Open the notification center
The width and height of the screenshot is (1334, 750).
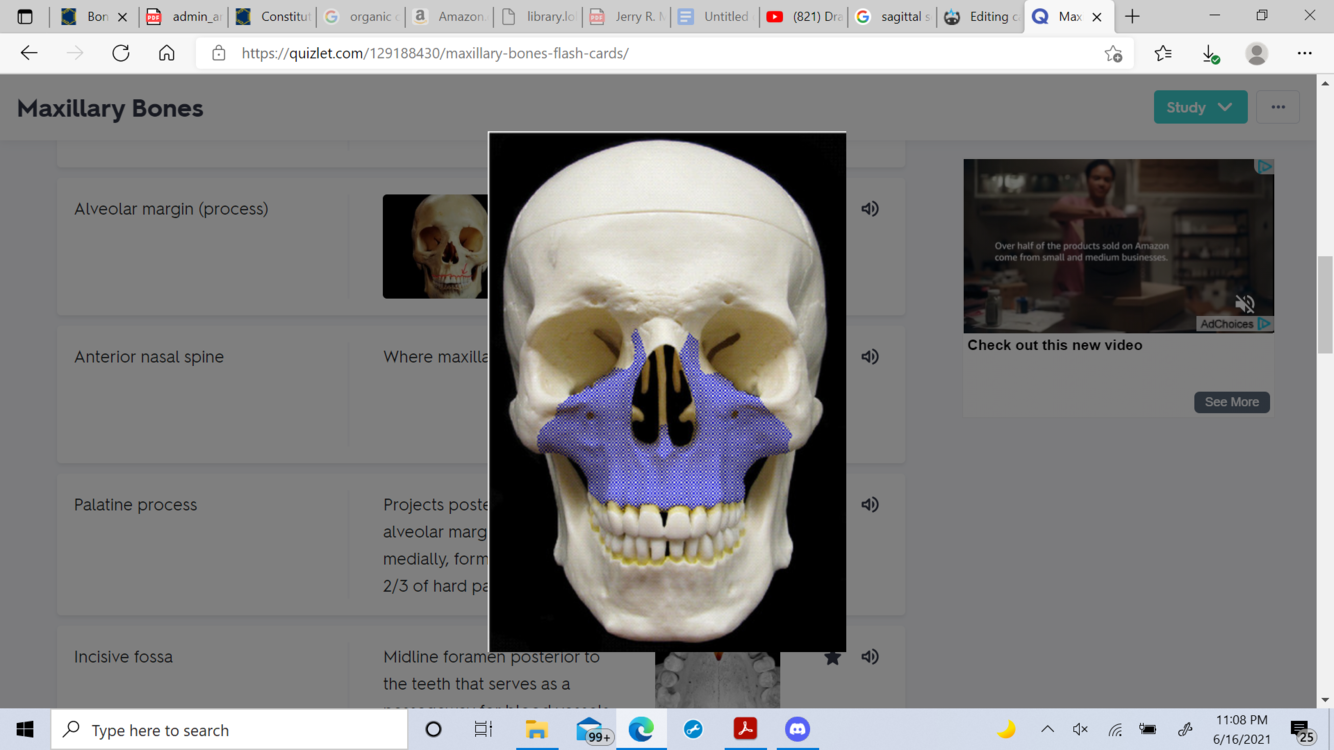point(1301,730)
